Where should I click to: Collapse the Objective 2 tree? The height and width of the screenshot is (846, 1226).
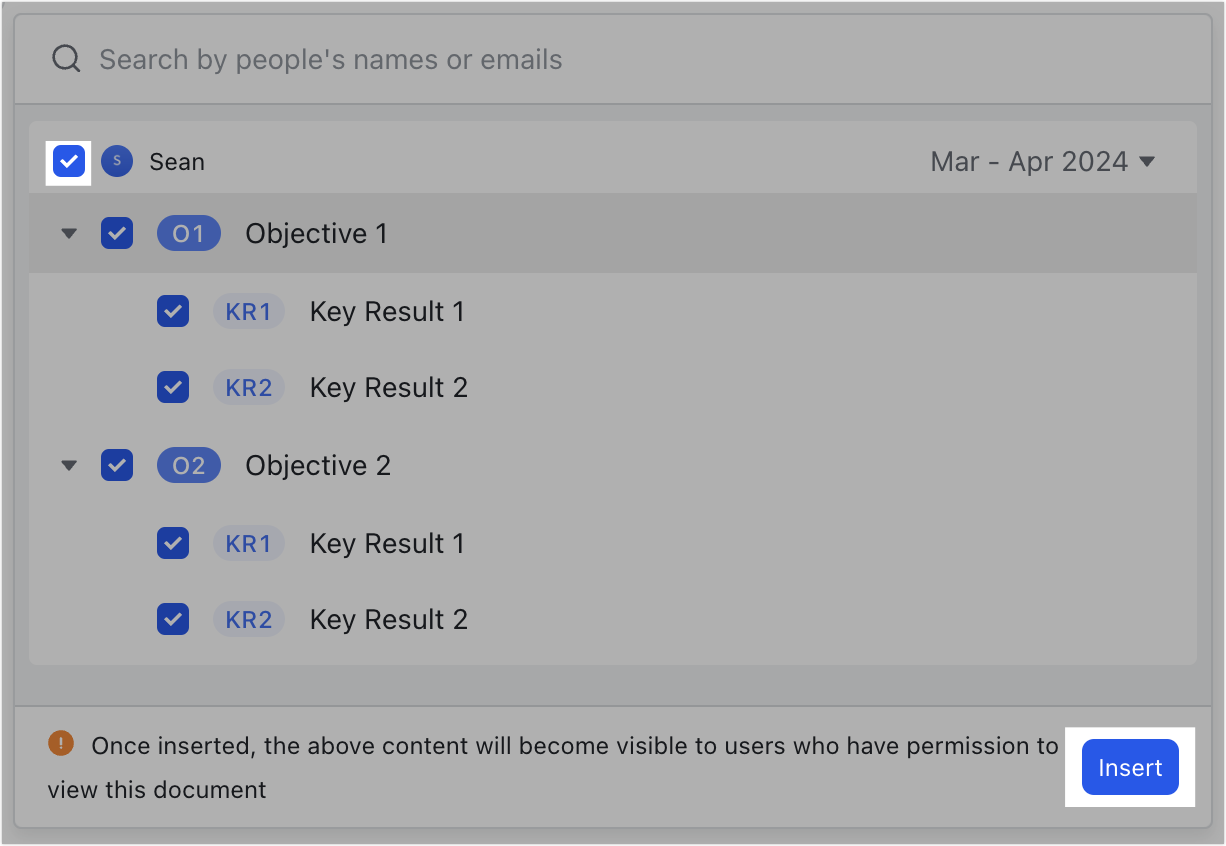click(68, 465)
